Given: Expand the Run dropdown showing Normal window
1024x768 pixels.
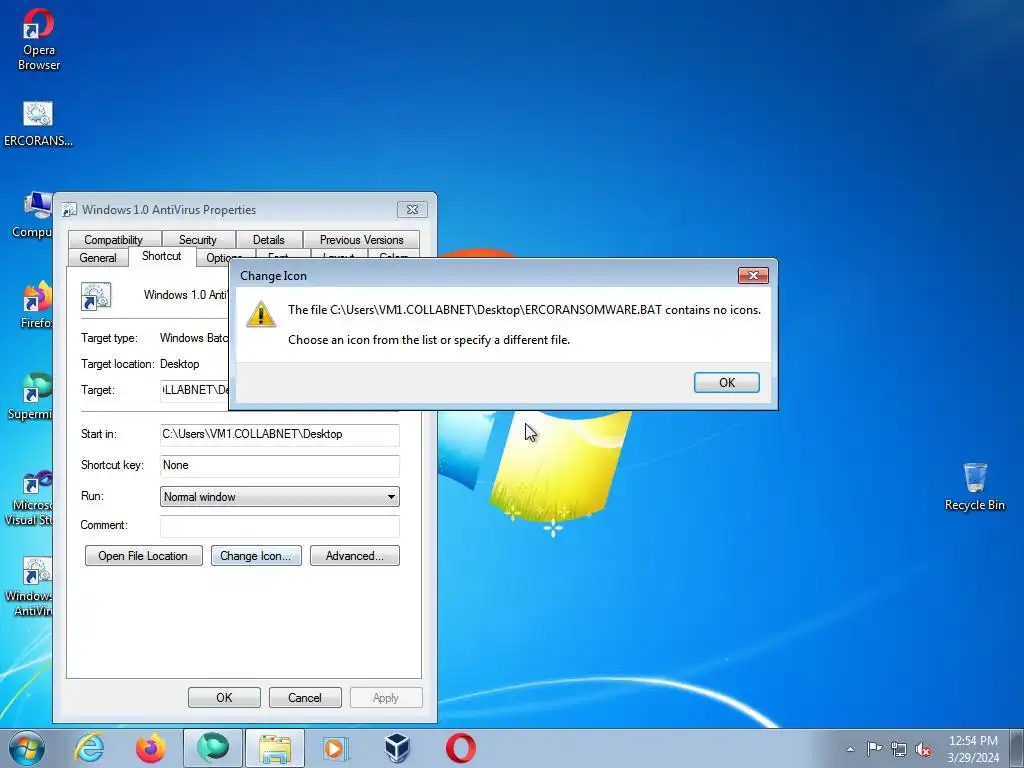Looking at the screenshot, I should (280, 496).
